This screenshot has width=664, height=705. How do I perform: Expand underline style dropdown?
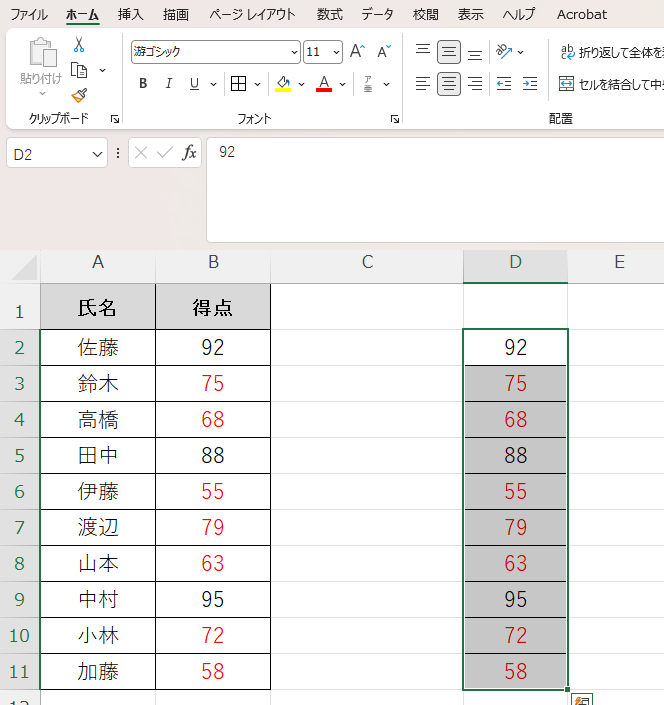coord(213,84)
